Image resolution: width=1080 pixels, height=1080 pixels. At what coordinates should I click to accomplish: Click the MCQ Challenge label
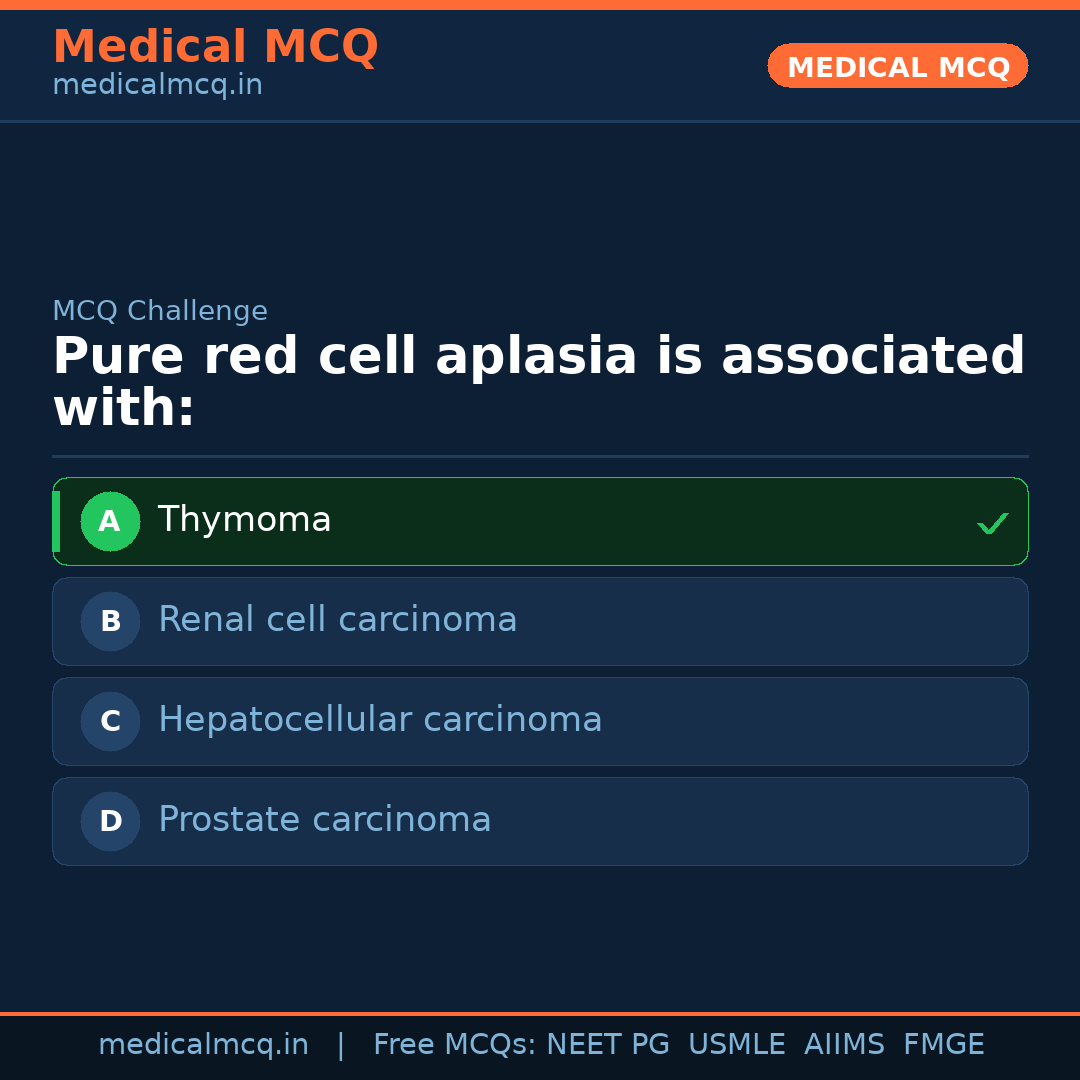160,311
